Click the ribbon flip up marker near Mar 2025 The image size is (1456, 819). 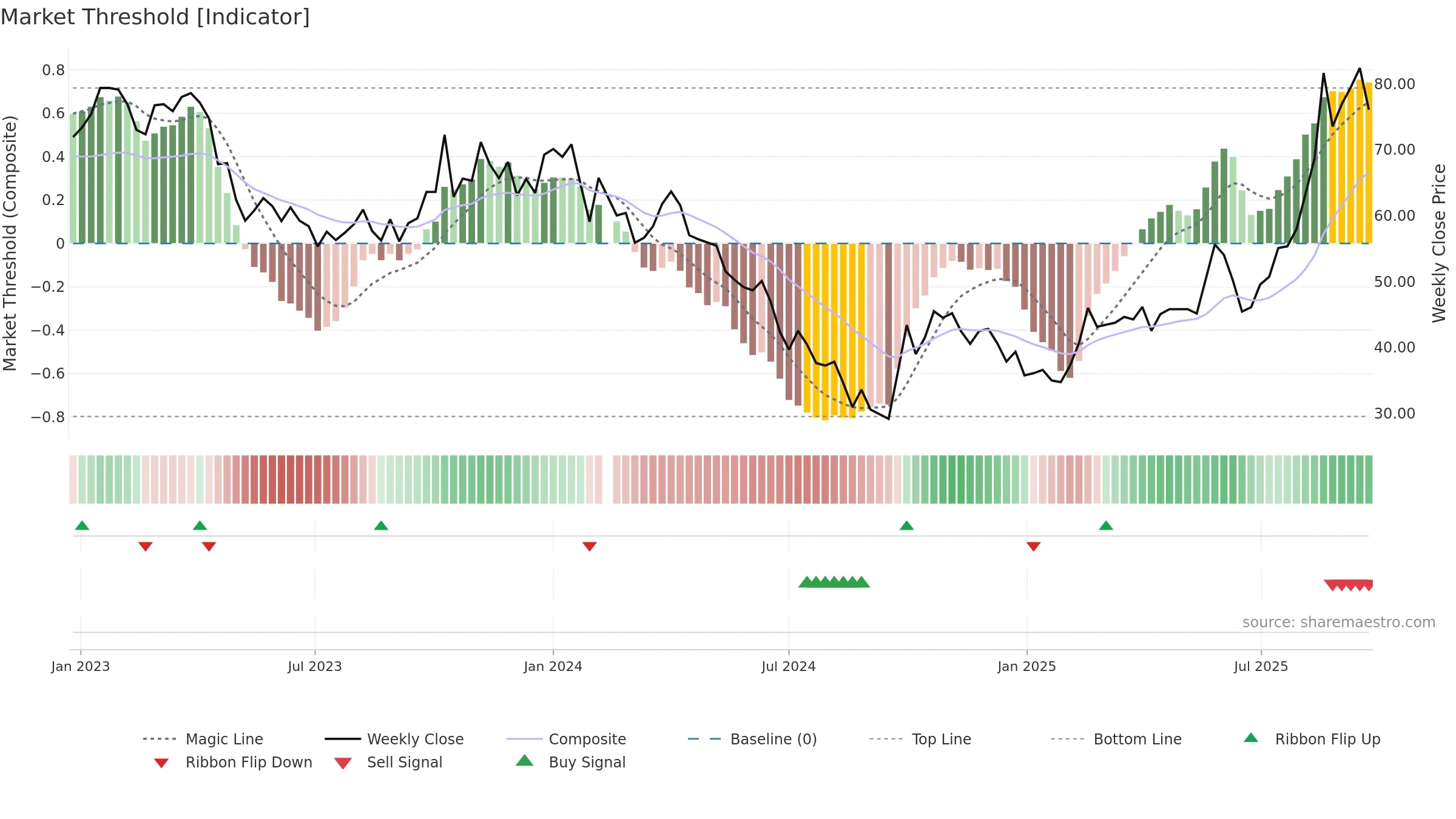click(x=1106, y=525)
